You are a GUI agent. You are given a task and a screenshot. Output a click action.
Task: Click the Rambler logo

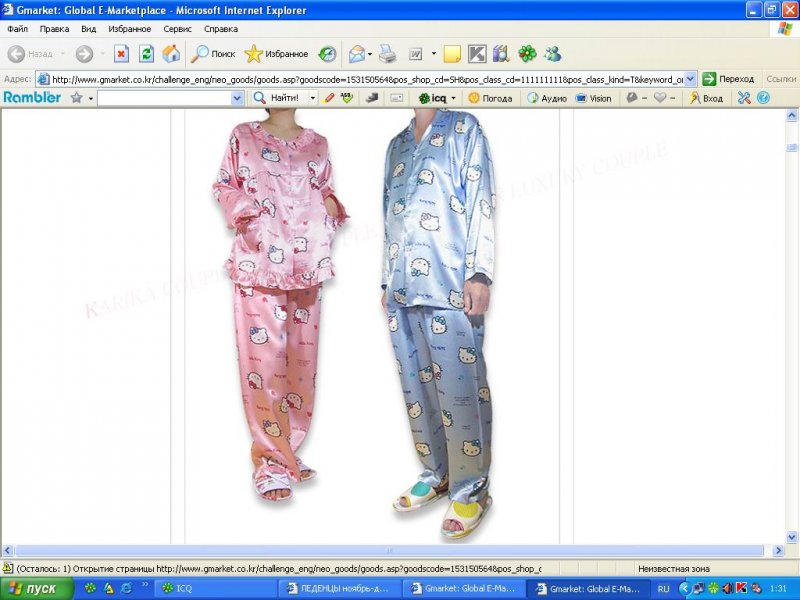coord(32,97)
